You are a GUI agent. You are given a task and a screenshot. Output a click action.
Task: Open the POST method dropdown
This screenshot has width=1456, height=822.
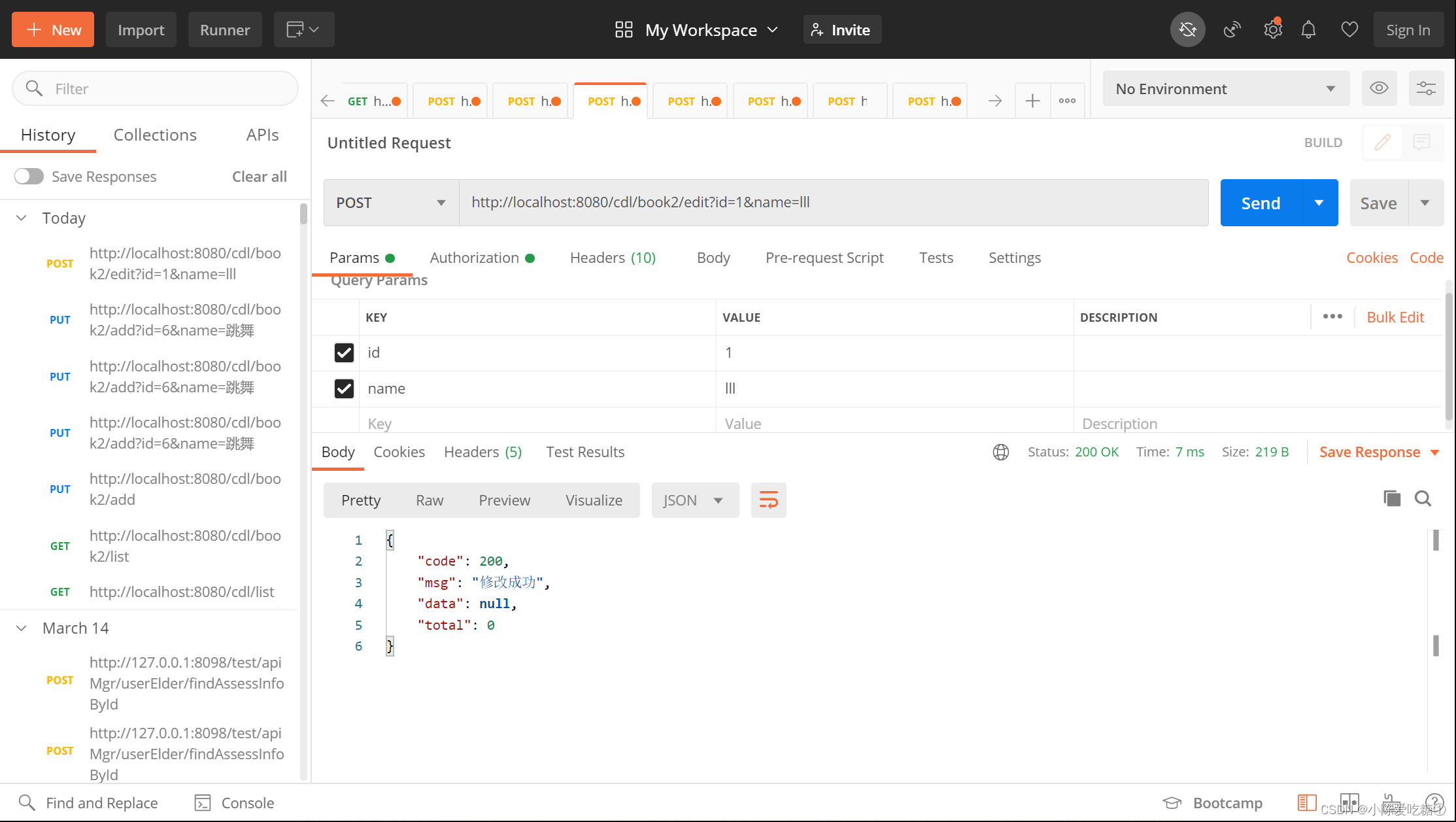click(x=390, y=203)
